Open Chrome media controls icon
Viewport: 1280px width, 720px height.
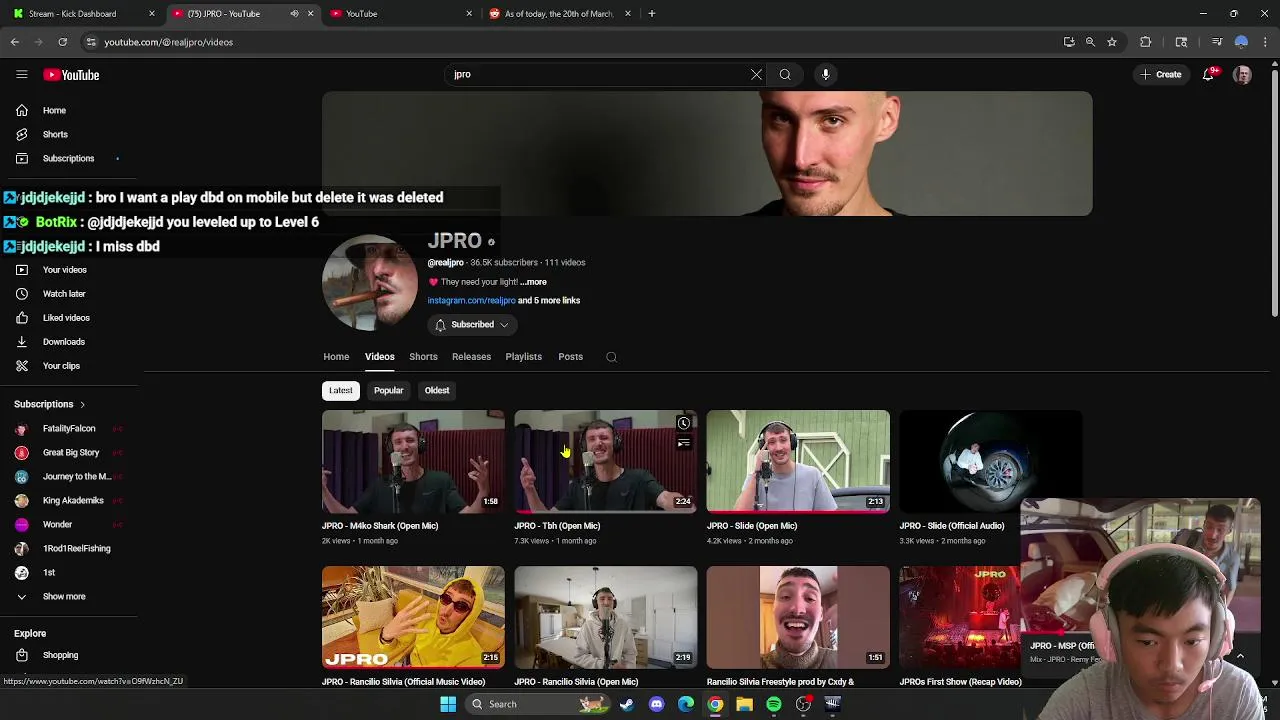1217,42
